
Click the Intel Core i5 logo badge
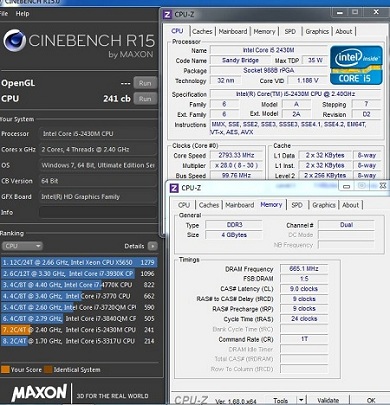356,65
